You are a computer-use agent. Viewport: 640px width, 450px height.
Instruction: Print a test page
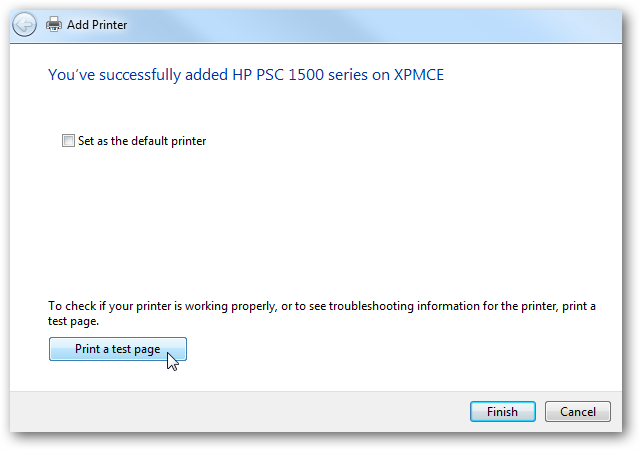pos(118,349)
